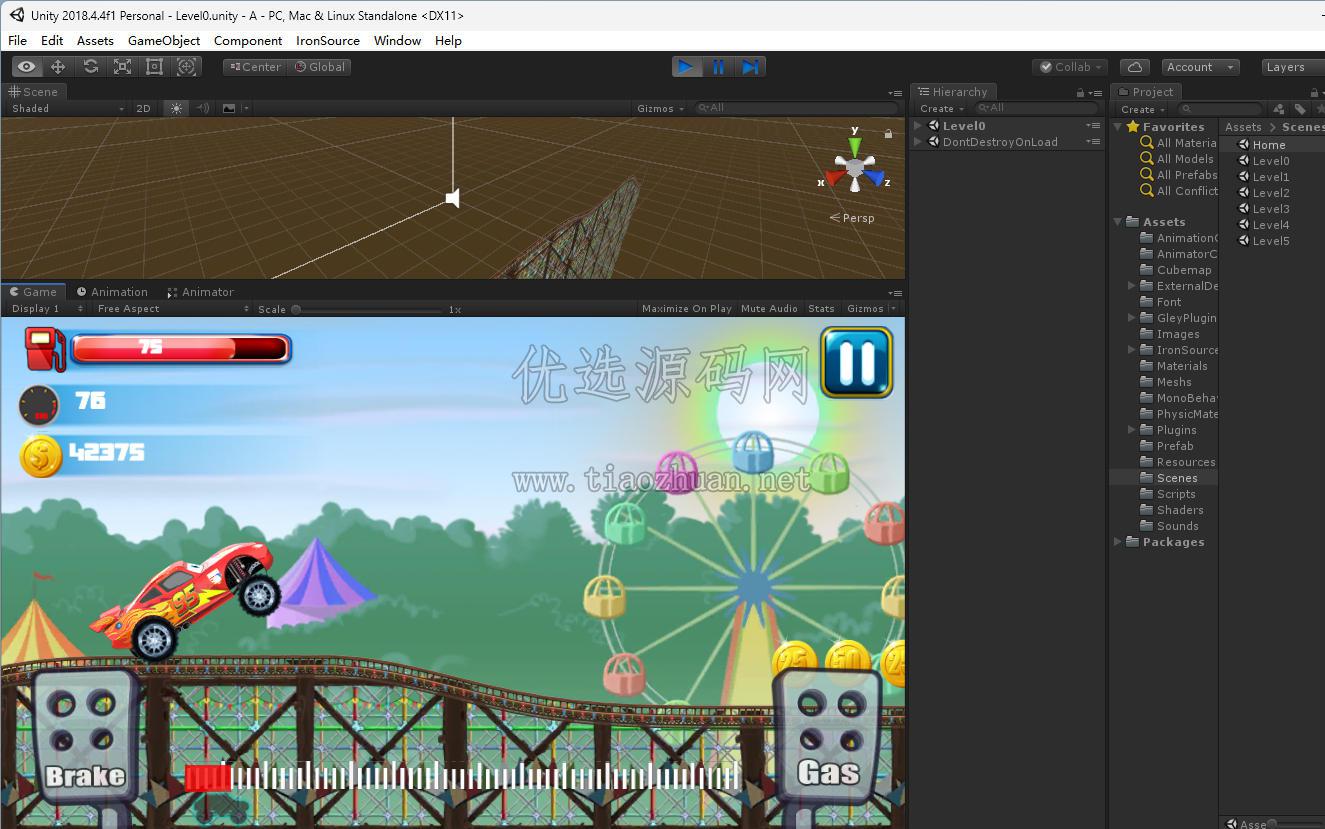Screen dimensions: 1325x829
Task: Toggle Mute Audio in Game view
Action: click(x=769, y=309)
